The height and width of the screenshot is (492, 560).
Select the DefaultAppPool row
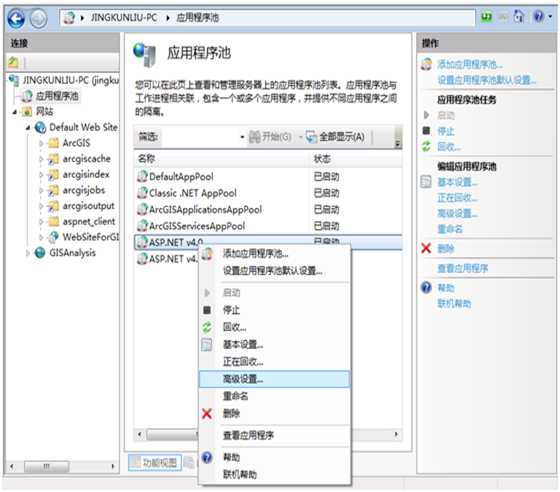(268, 176)
